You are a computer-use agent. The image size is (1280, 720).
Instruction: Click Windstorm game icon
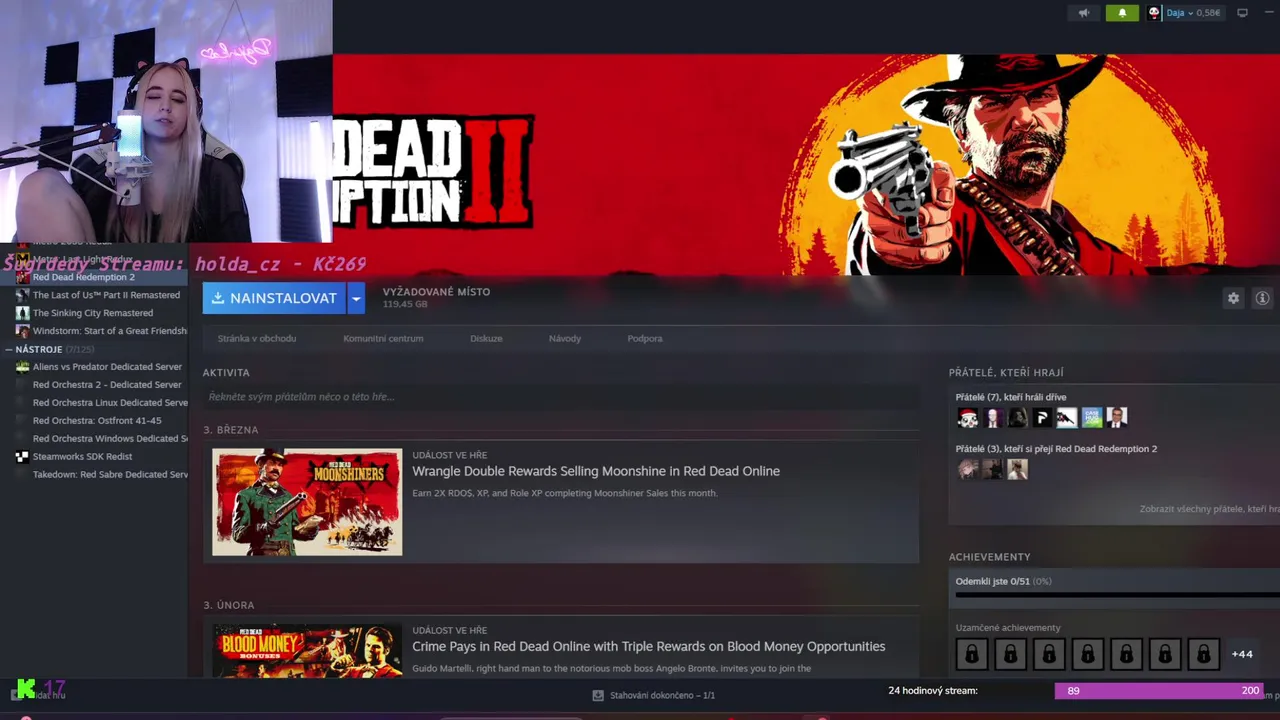(22, 331)
